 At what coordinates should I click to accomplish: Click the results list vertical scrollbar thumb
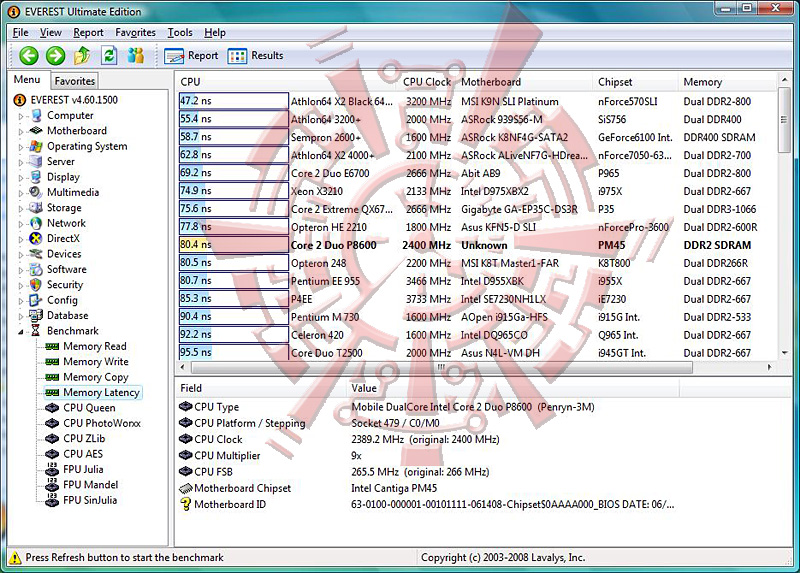point(784,120)
